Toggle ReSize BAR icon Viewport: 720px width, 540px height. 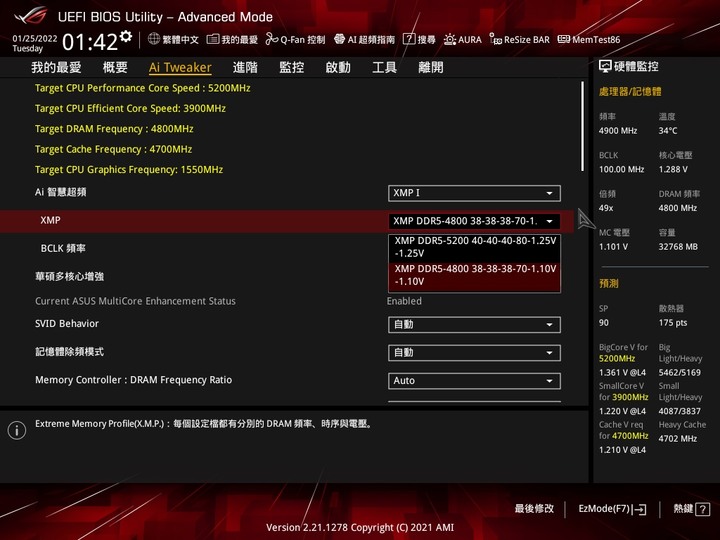(495, 39)
